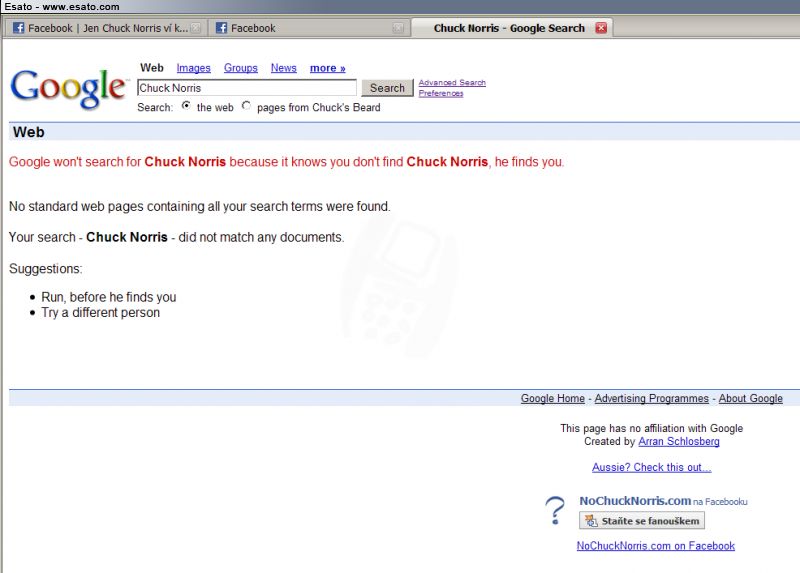Close the second Facebook tab

click(x=398, y=28)
